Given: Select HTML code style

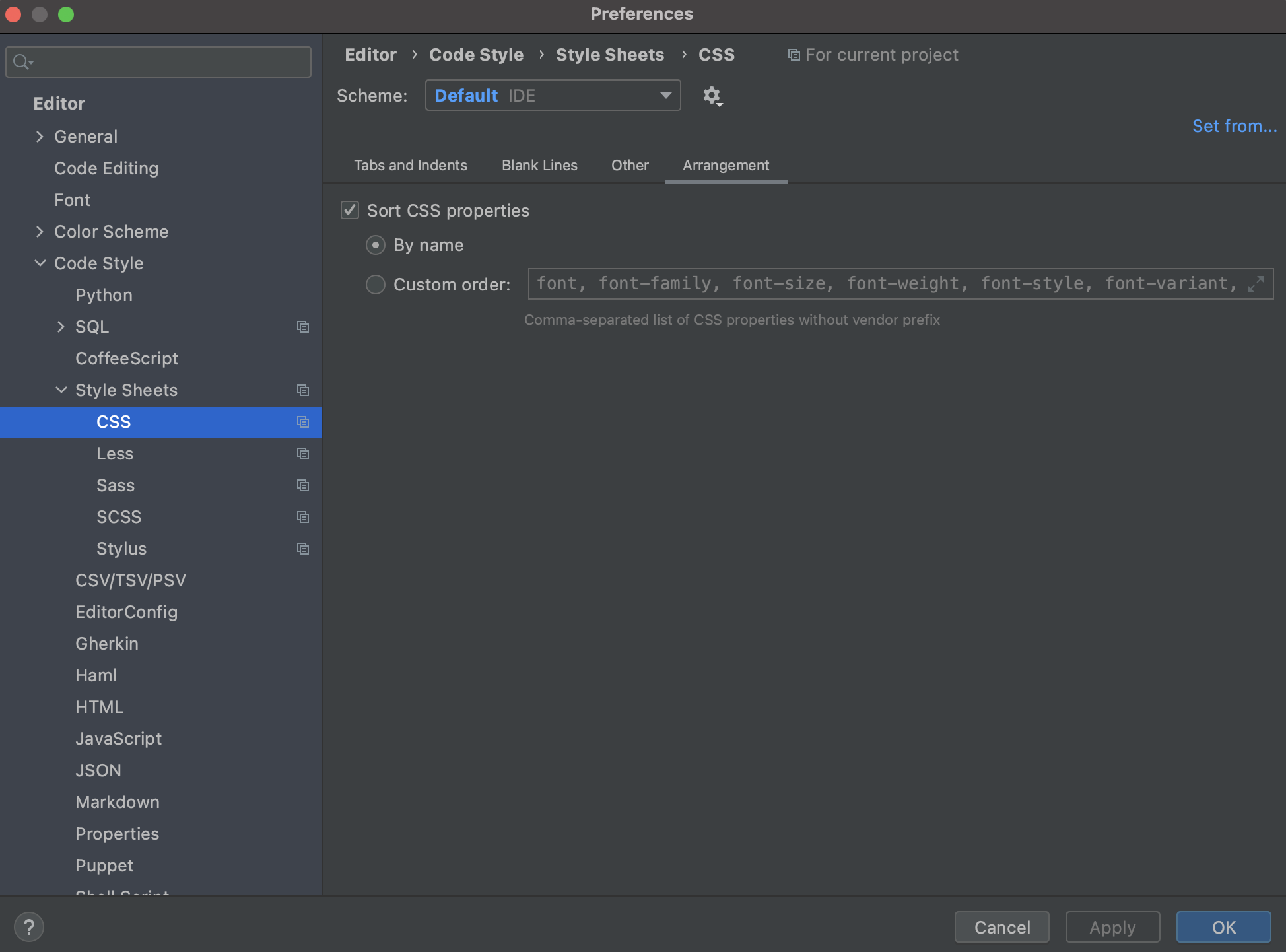Looking at the screenshot, I should point(99,707).
